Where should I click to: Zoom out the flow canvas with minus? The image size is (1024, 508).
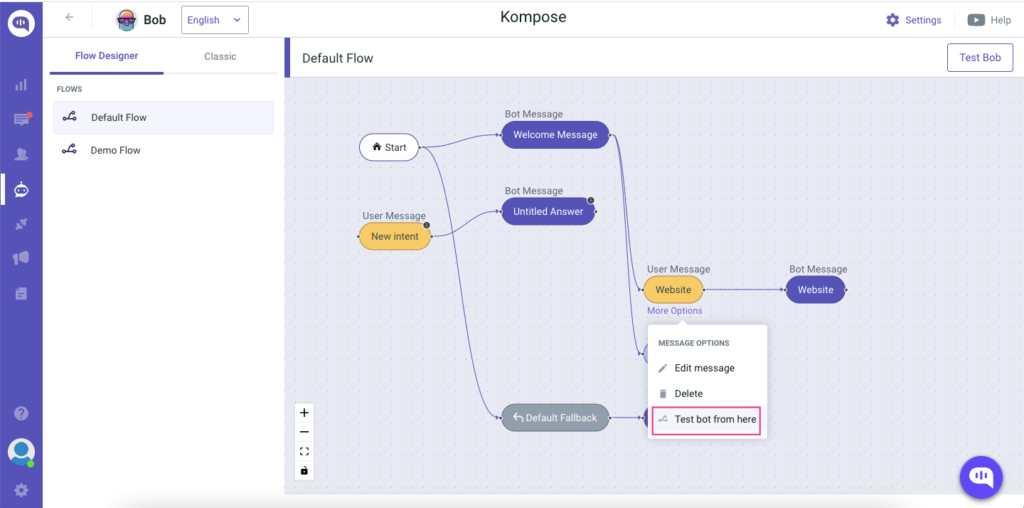[x=304, y=432]
